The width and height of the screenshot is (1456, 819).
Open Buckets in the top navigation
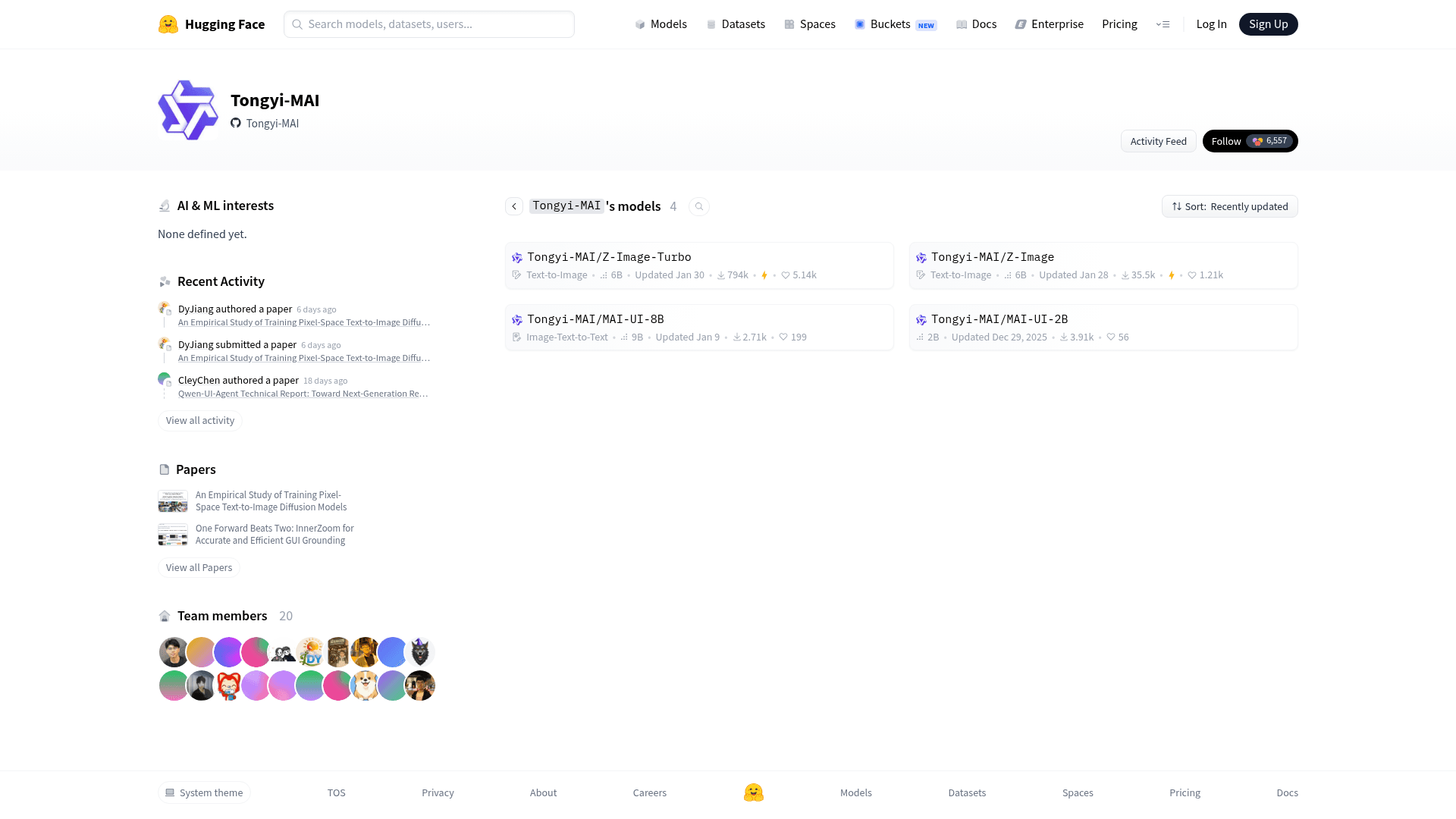coord(896,24)
